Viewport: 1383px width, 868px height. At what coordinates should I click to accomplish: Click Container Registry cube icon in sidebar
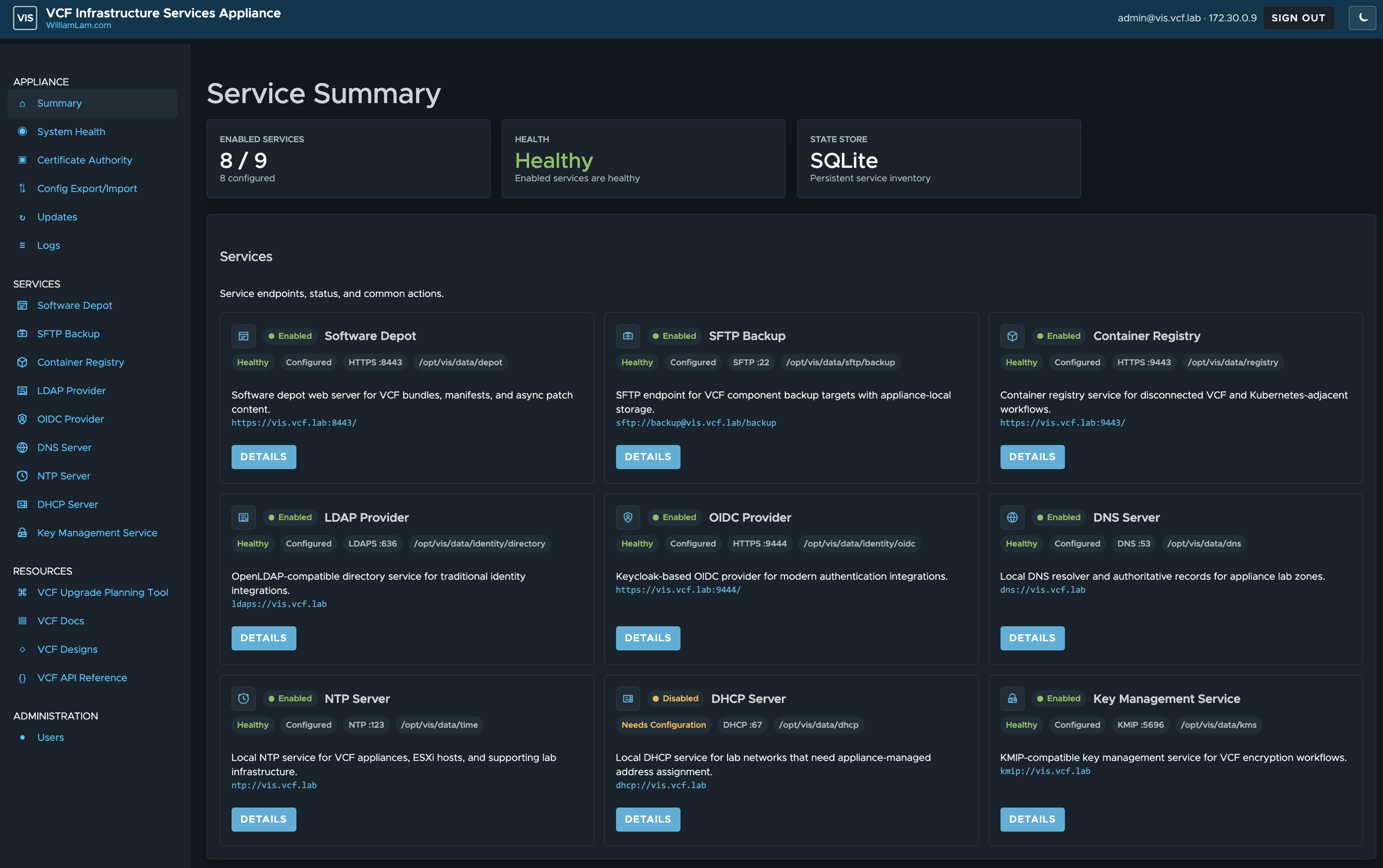pos(22,362)
